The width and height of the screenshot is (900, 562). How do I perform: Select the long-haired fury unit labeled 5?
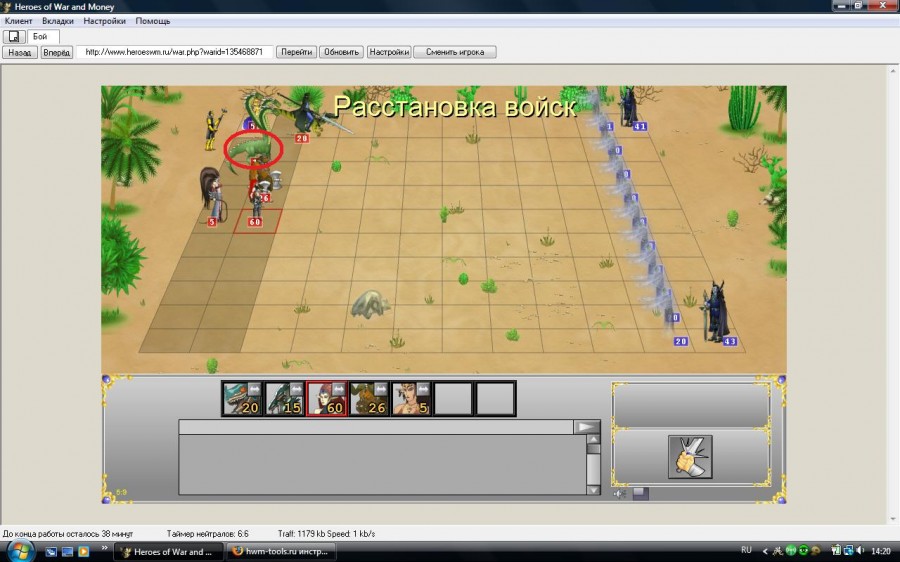(213, 195)
